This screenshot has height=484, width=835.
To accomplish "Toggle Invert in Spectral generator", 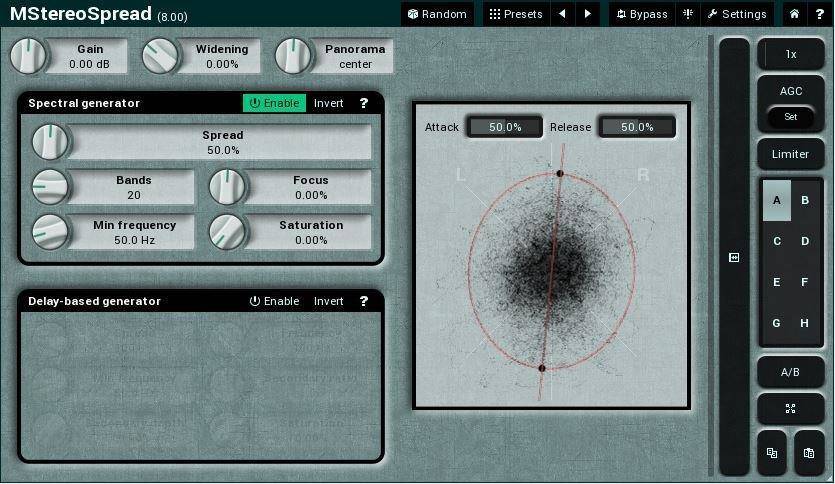I will tap(329, 103).
